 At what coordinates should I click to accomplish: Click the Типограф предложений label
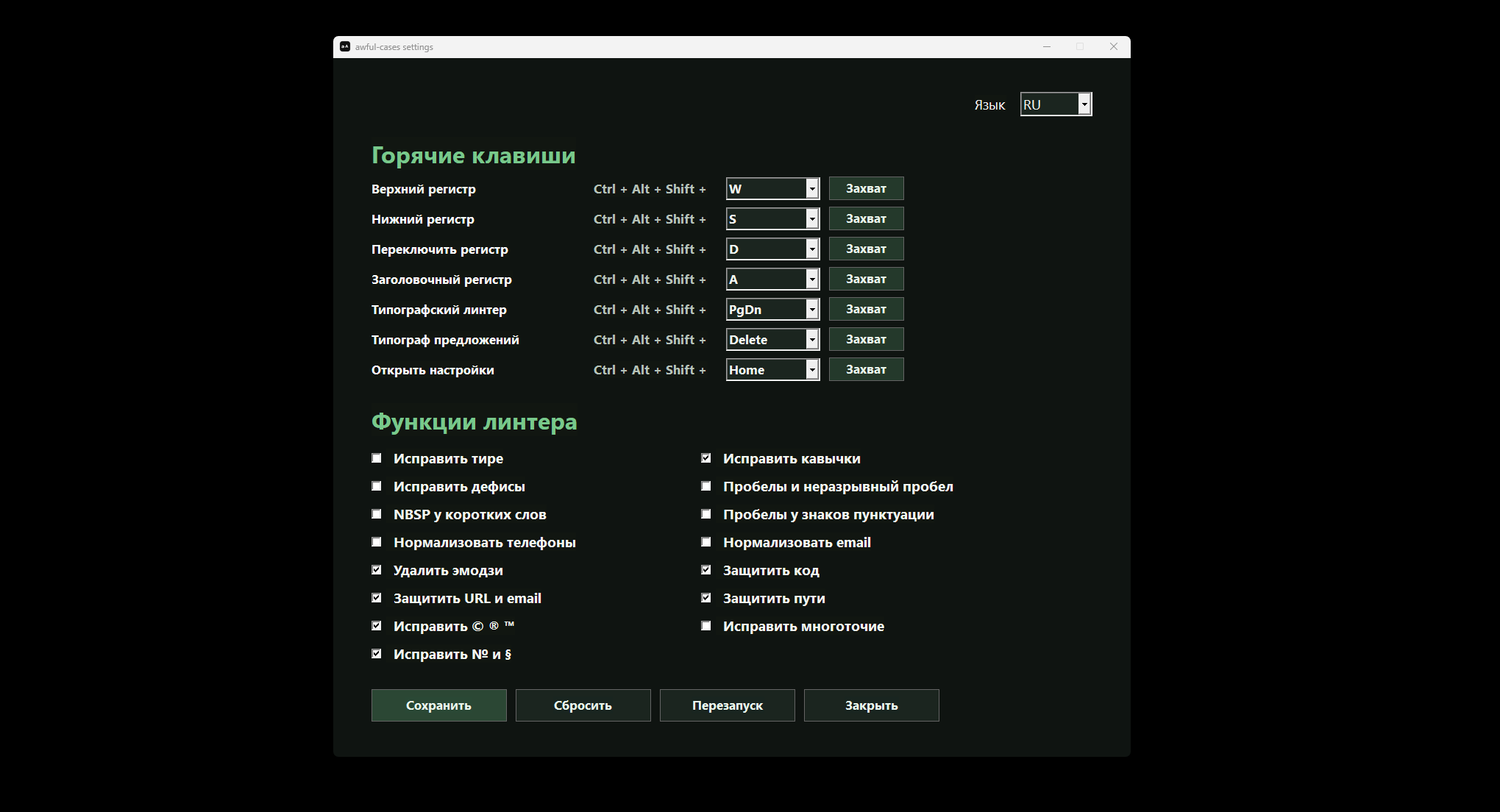[445, 340]
